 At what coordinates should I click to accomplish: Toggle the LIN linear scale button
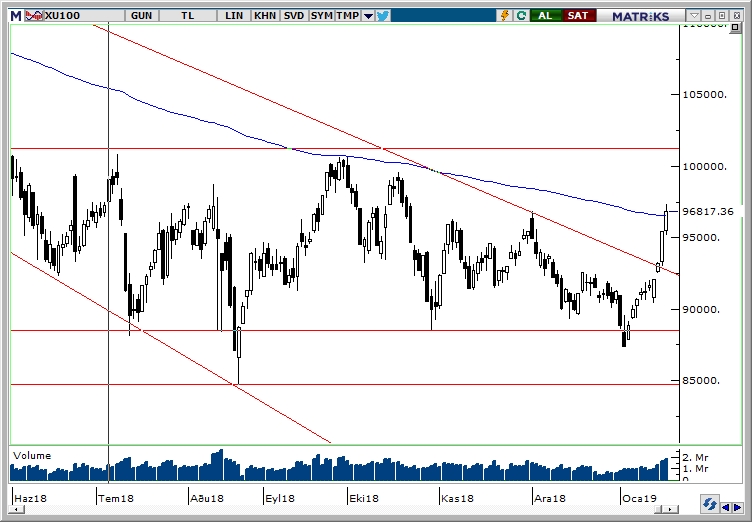(234, 16)
